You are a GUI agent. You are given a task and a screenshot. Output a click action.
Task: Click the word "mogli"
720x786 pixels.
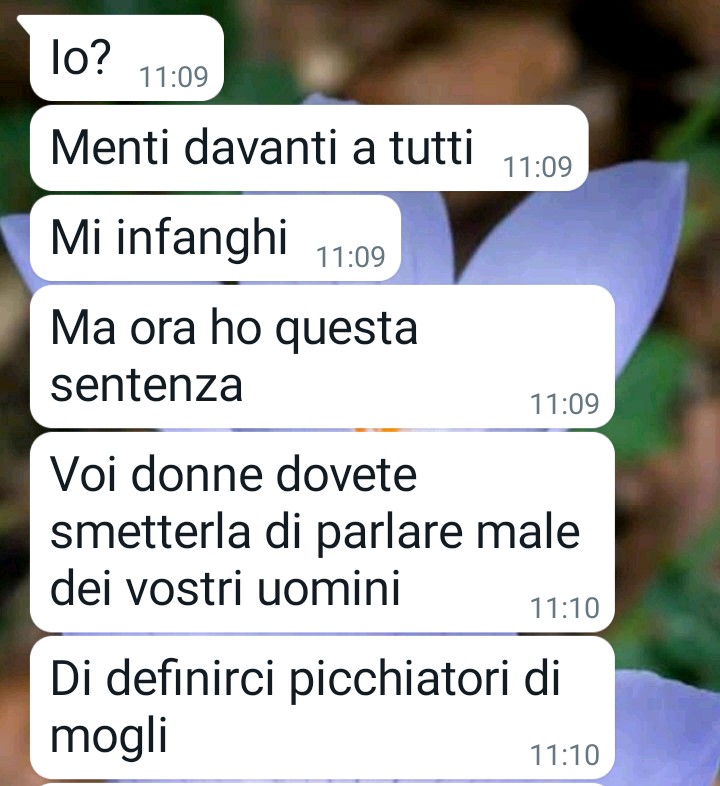pos(108,737)
